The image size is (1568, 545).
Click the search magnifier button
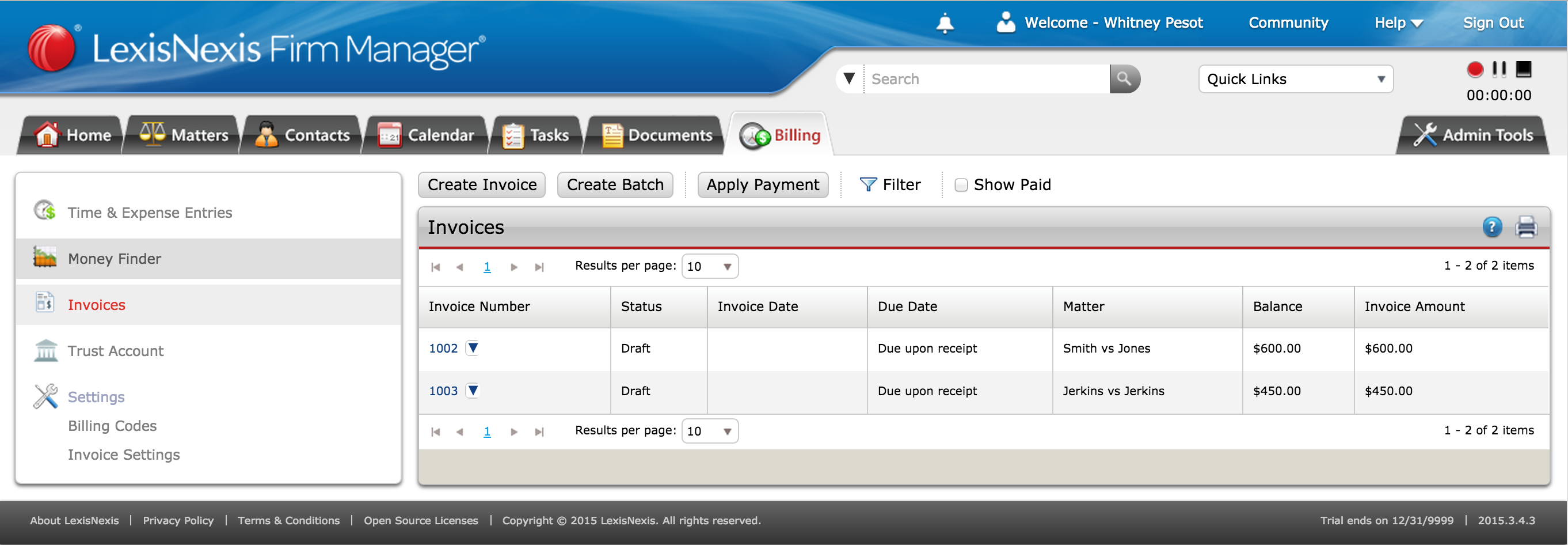[1124, 78]
